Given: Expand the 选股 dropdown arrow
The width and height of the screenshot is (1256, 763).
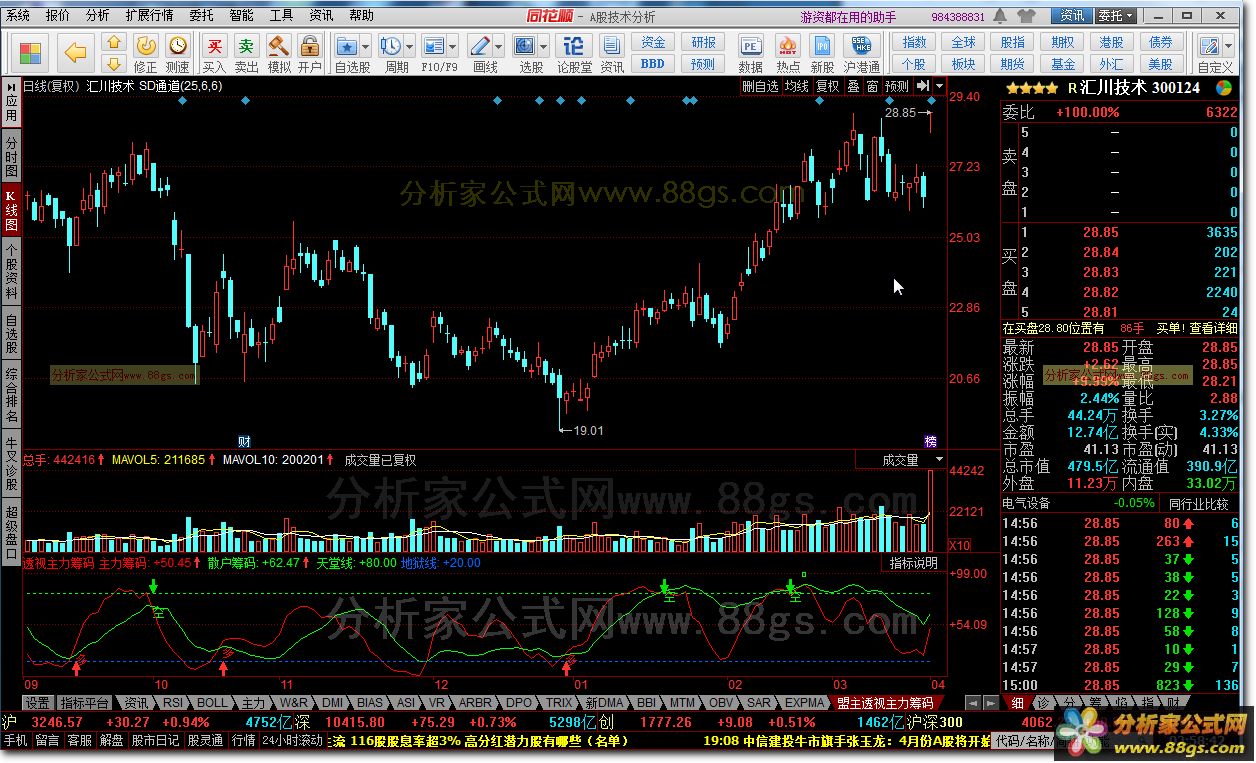Looking at the screenshot, I should click(545, 46).
